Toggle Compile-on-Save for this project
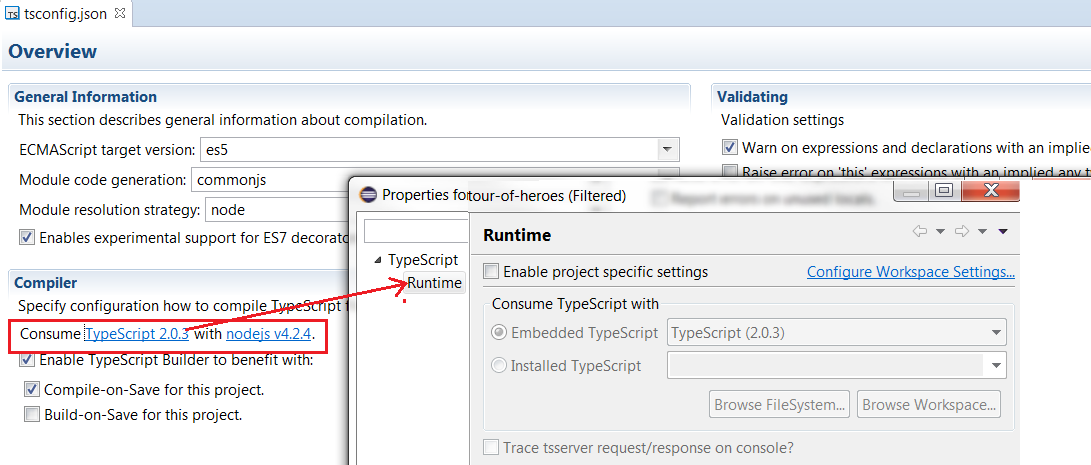The height and width of the screenshot is (465, 1091). [x=32, y=389]
